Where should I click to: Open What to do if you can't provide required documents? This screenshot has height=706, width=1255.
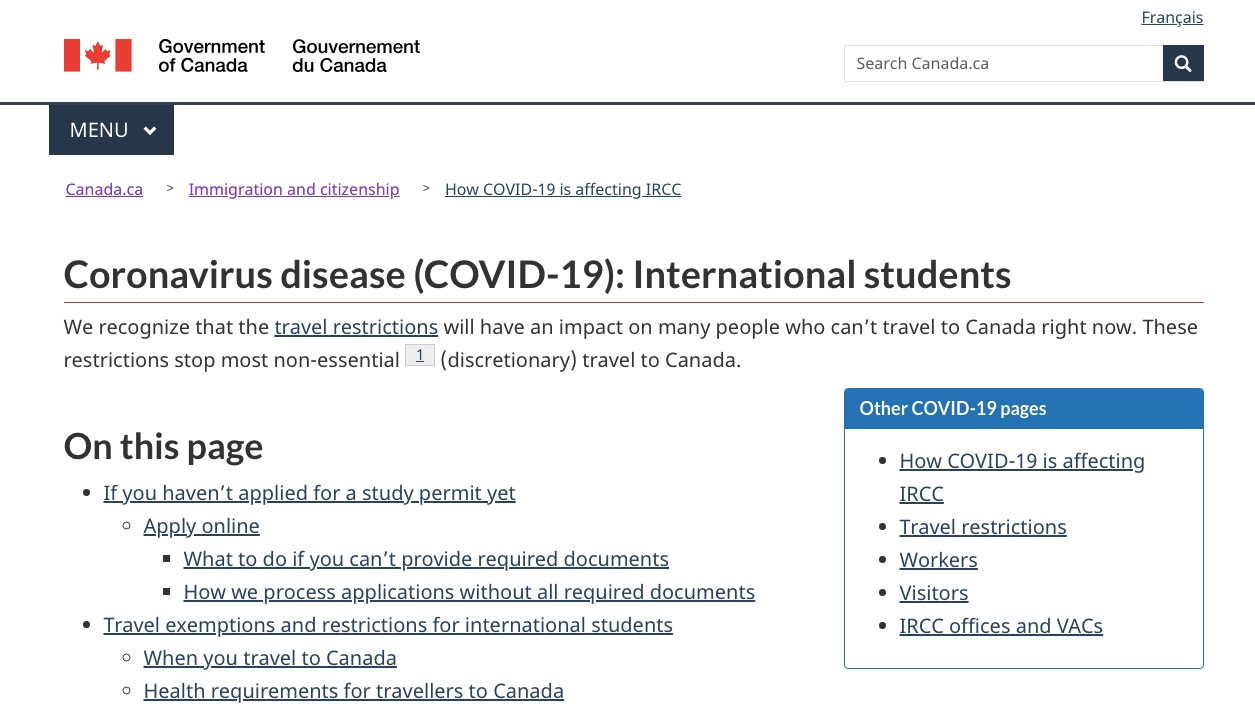pos(426,559)
